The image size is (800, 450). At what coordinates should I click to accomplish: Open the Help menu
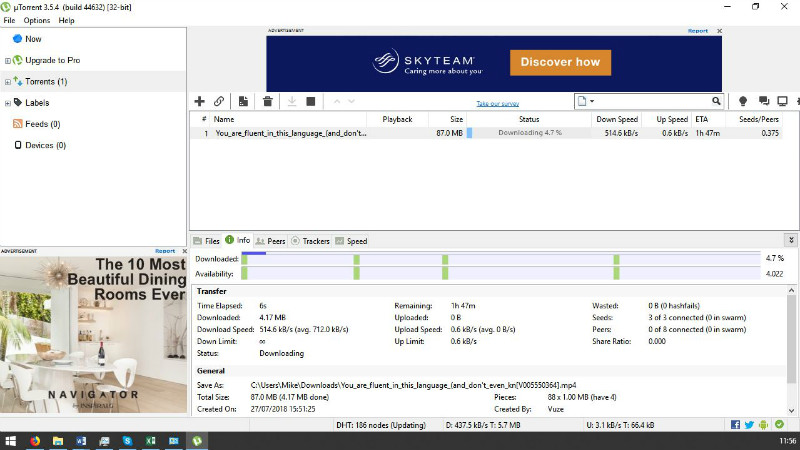(x=66, y=20)
